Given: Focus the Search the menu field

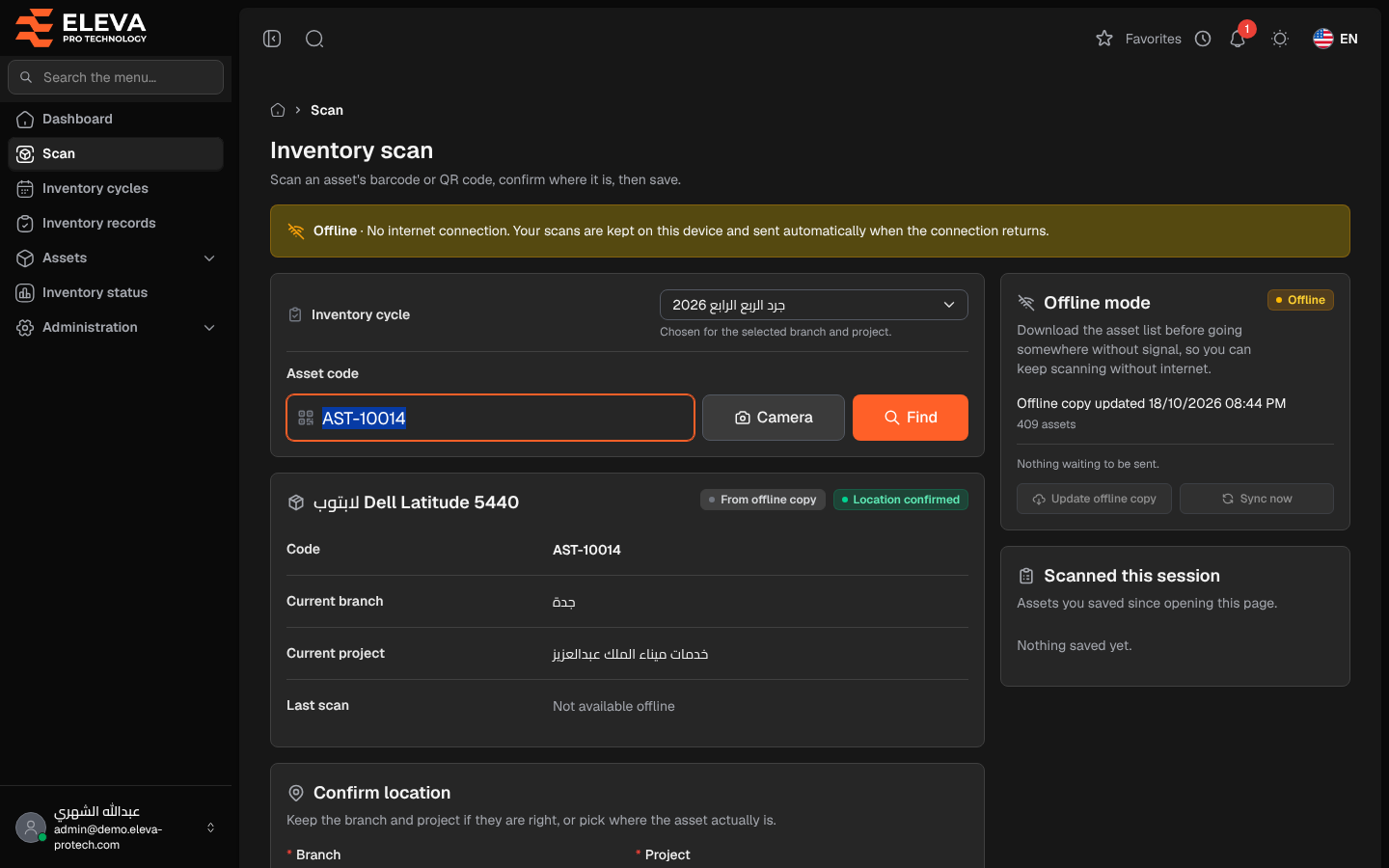Looking at the screenshot, I should point(116,77).
